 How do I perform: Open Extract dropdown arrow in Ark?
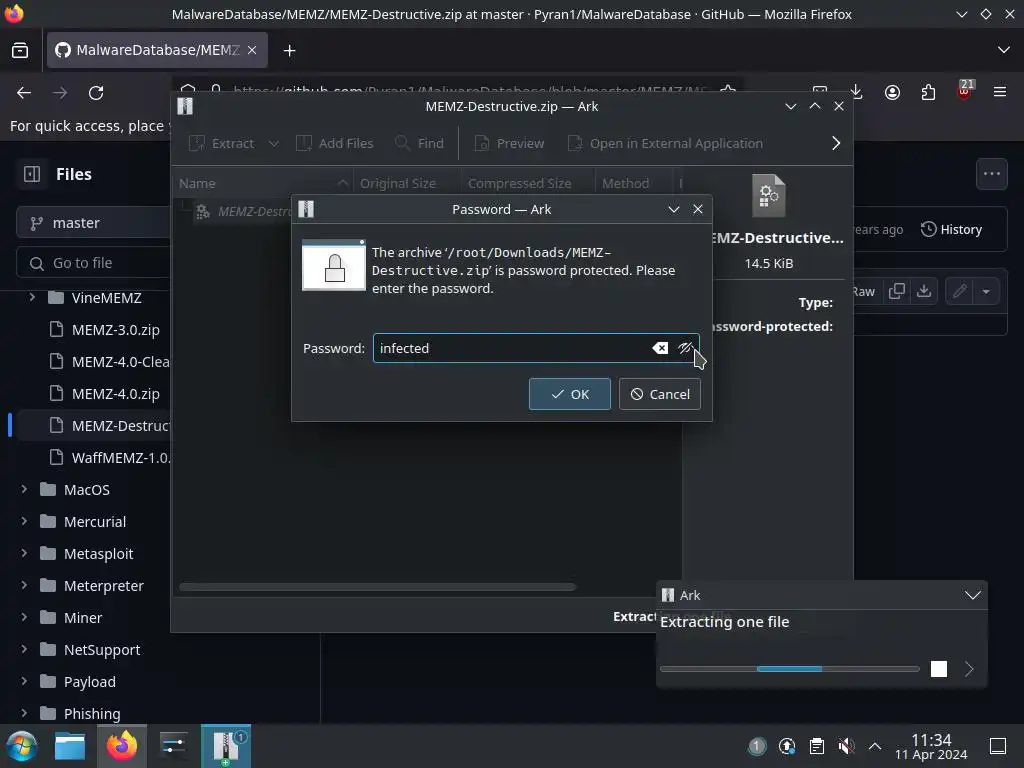[274, 143]
